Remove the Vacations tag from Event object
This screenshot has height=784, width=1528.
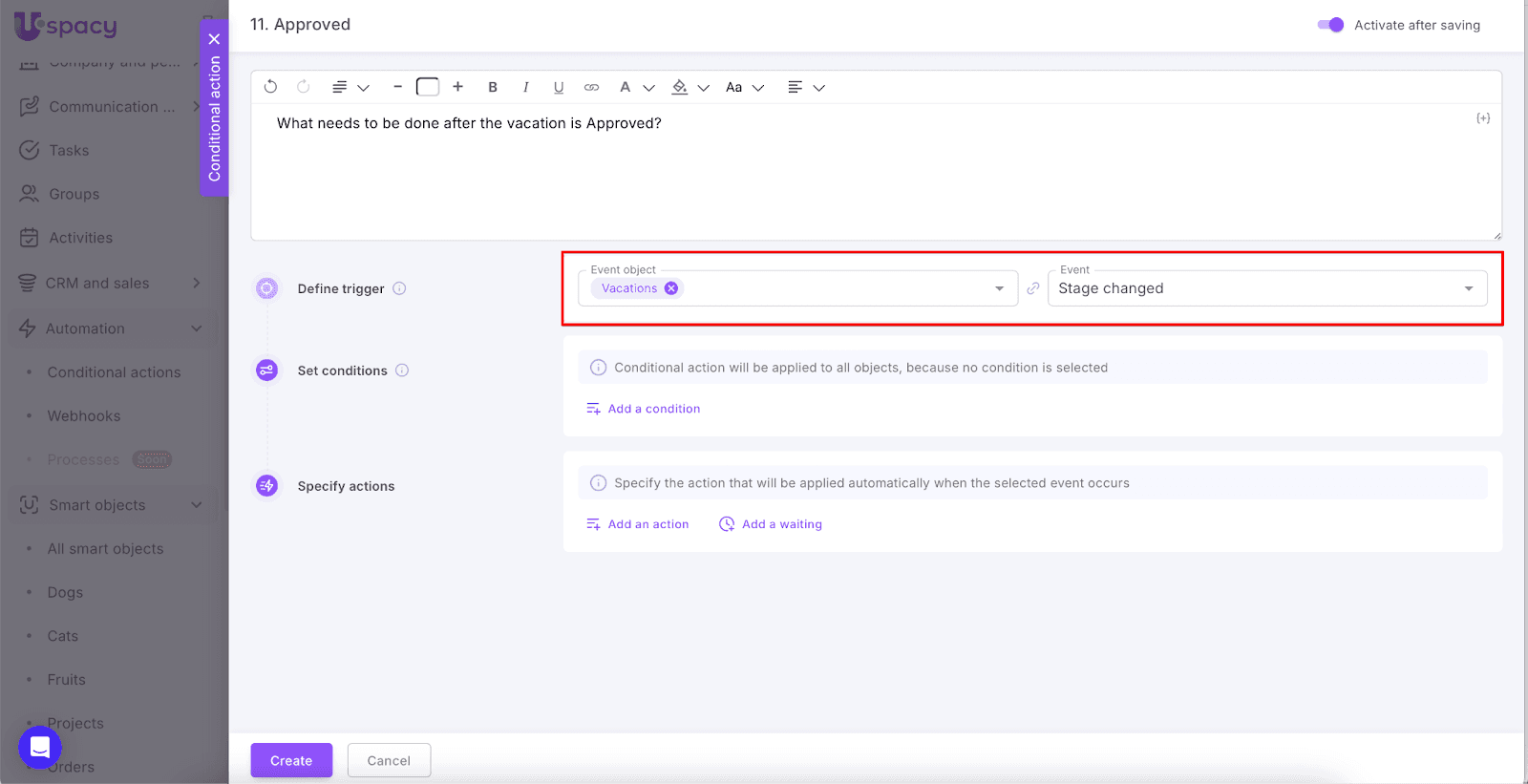click(671, 288)
